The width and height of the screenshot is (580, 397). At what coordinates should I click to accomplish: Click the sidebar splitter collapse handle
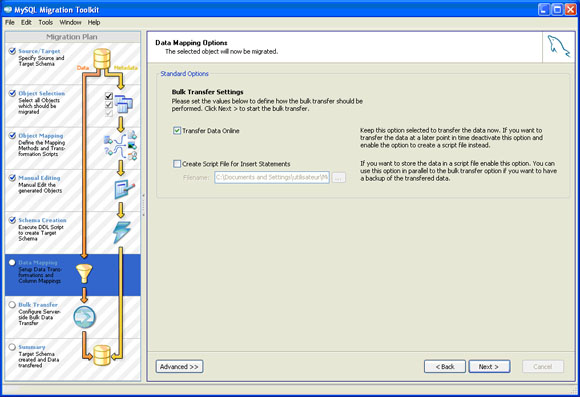pyautogui.click(x=144, y=205)
